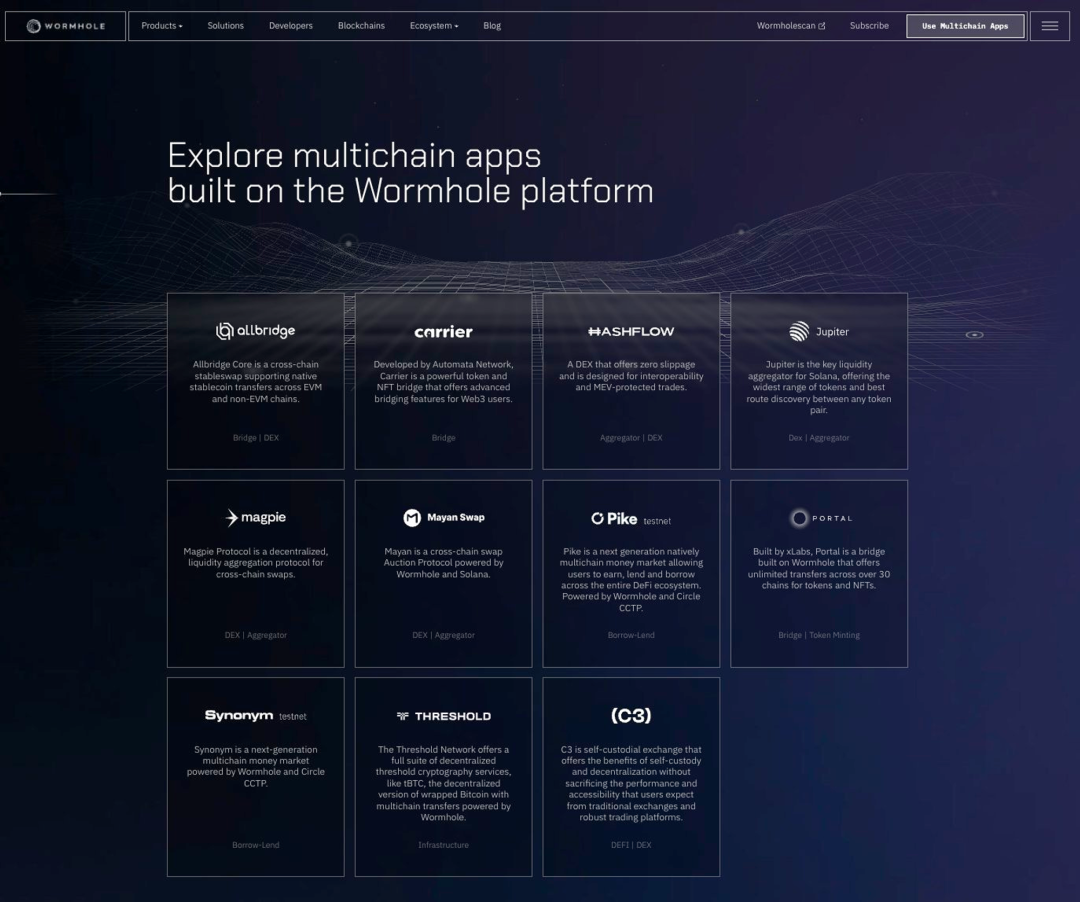The height and width of the screenshot is (902, 1080).
Task: Click the 'DEX | Aggregator' tag on Mayan Swap card
Action: [x=444, y=636]
